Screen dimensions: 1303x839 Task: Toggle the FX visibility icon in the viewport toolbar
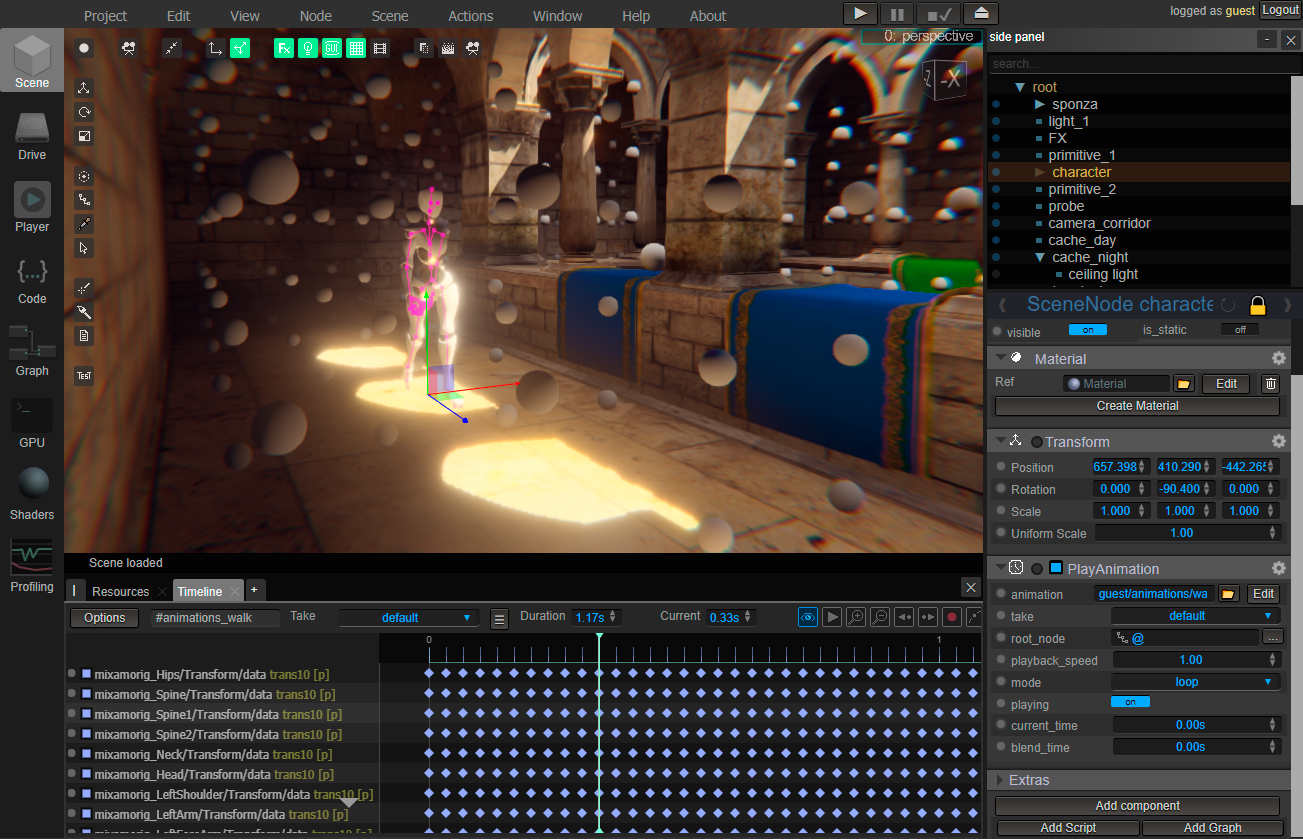pyautogui.click(x=285, y=47)
